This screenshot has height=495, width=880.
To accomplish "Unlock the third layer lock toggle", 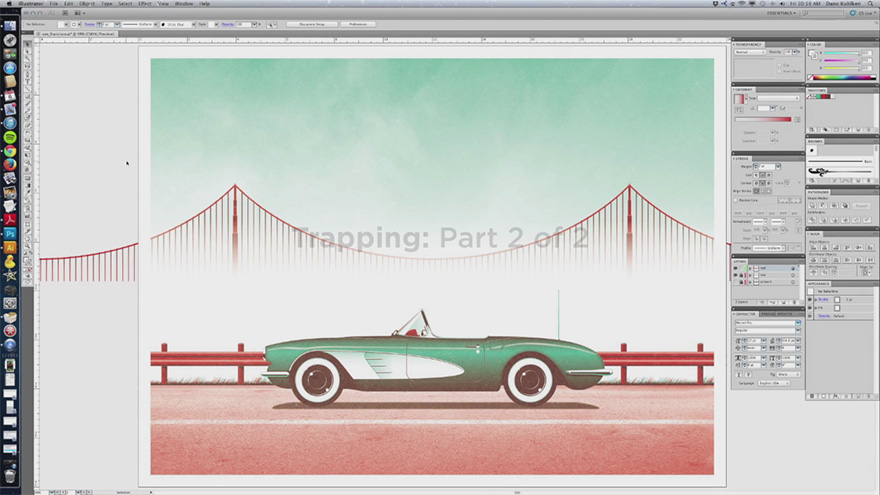I will pyautogui.click(x=741, y=282).
